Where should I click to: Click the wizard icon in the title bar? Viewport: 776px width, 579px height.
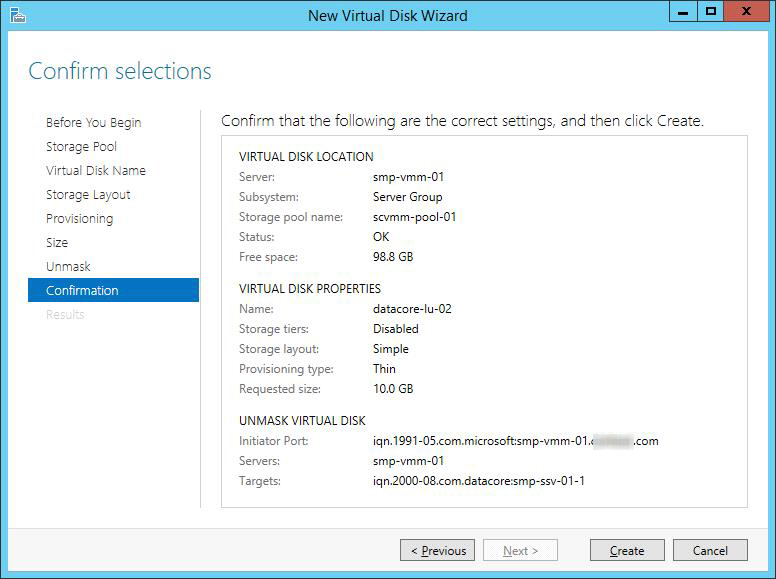16,15
